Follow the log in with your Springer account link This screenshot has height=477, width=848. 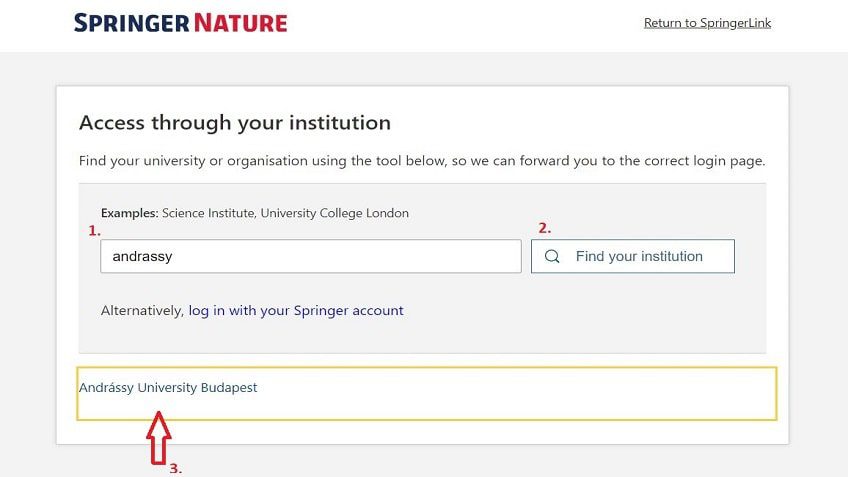click(x=296, y=311)
